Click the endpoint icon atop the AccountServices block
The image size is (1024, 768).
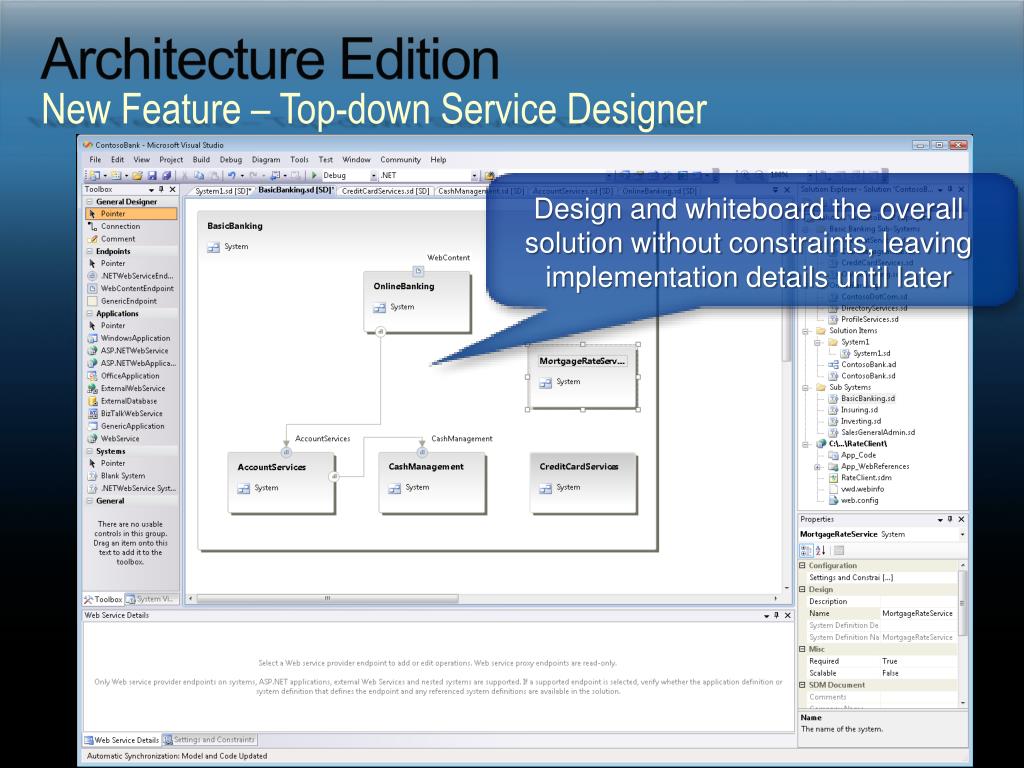(x=285, y=451)
